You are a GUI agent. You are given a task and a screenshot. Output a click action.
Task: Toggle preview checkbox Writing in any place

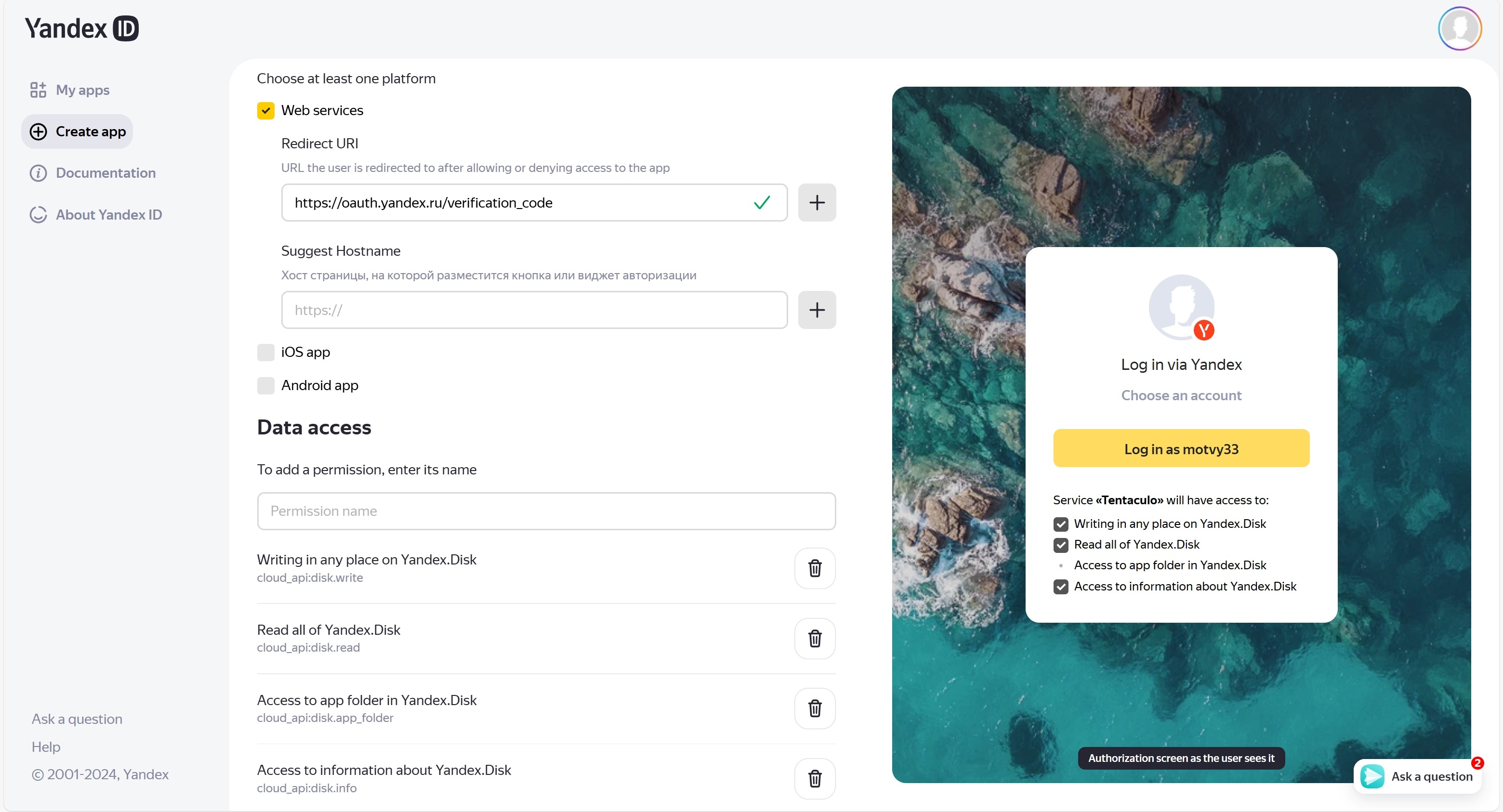pyautogui.click(x=1061, y=524)
